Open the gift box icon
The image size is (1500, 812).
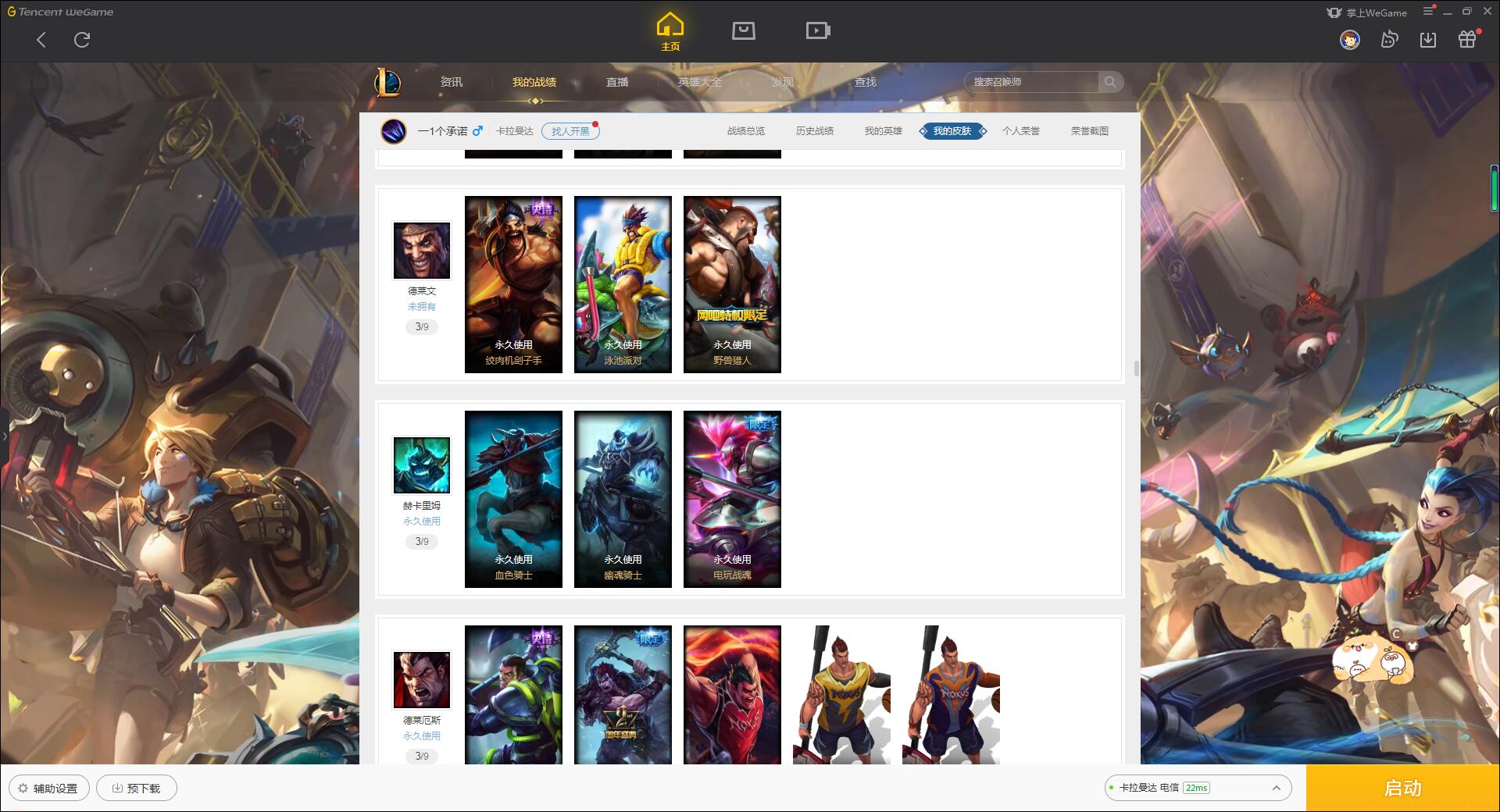1467,40
